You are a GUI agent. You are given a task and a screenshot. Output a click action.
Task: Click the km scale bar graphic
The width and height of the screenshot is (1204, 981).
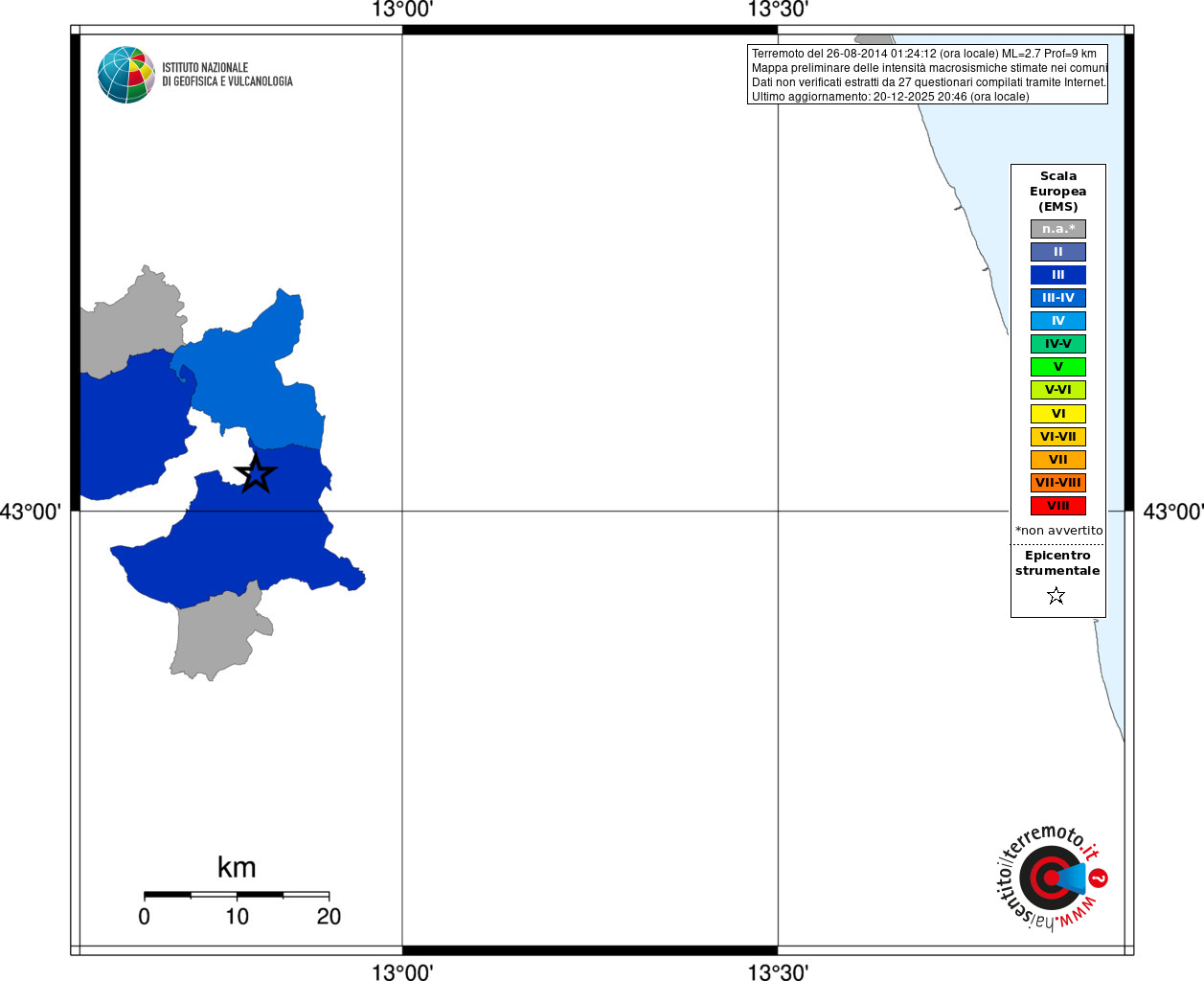pyautogui.click(x=237, y=895)
